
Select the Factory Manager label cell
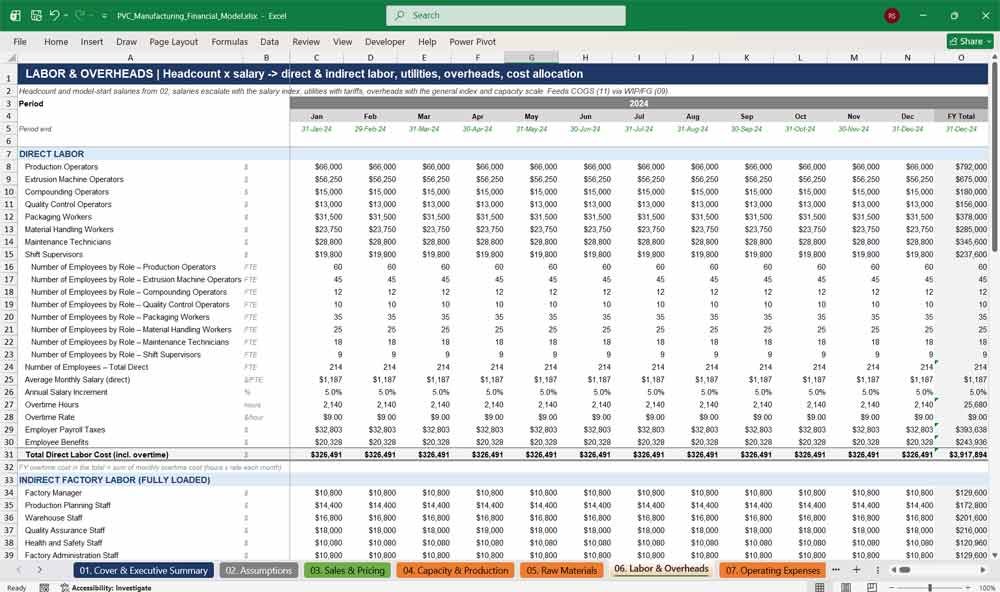pyautogui.click(x=130, y=492)
